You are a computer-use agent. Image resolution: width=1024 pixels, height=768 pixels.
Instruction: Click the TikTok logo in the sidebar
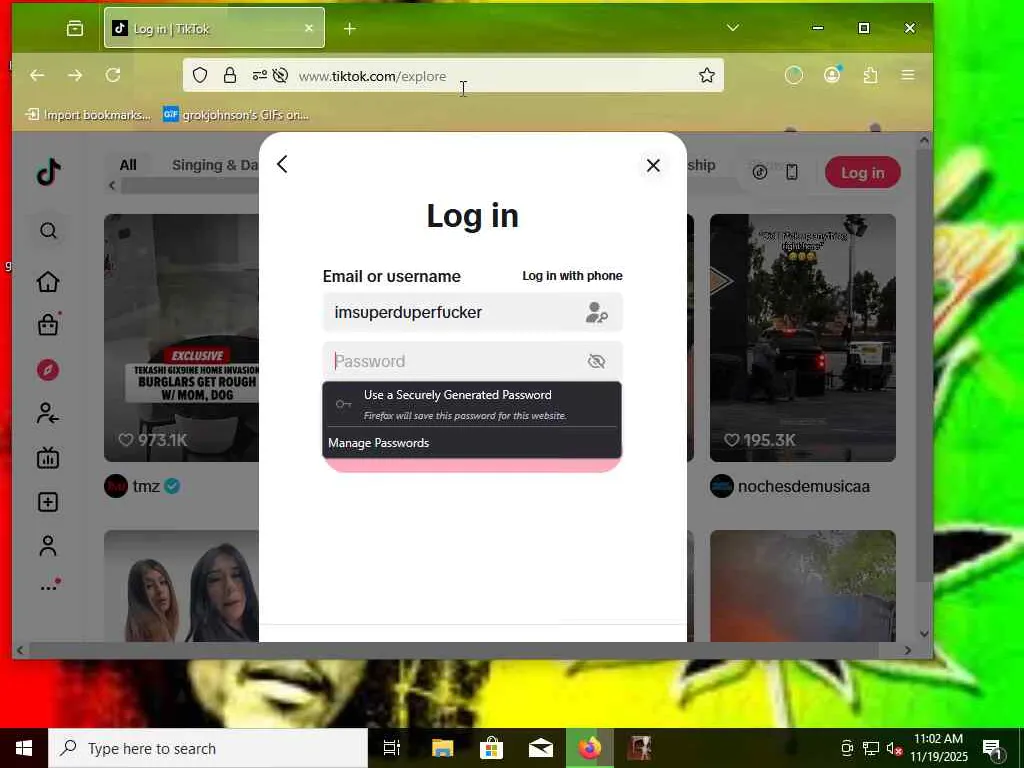(48, 172)
